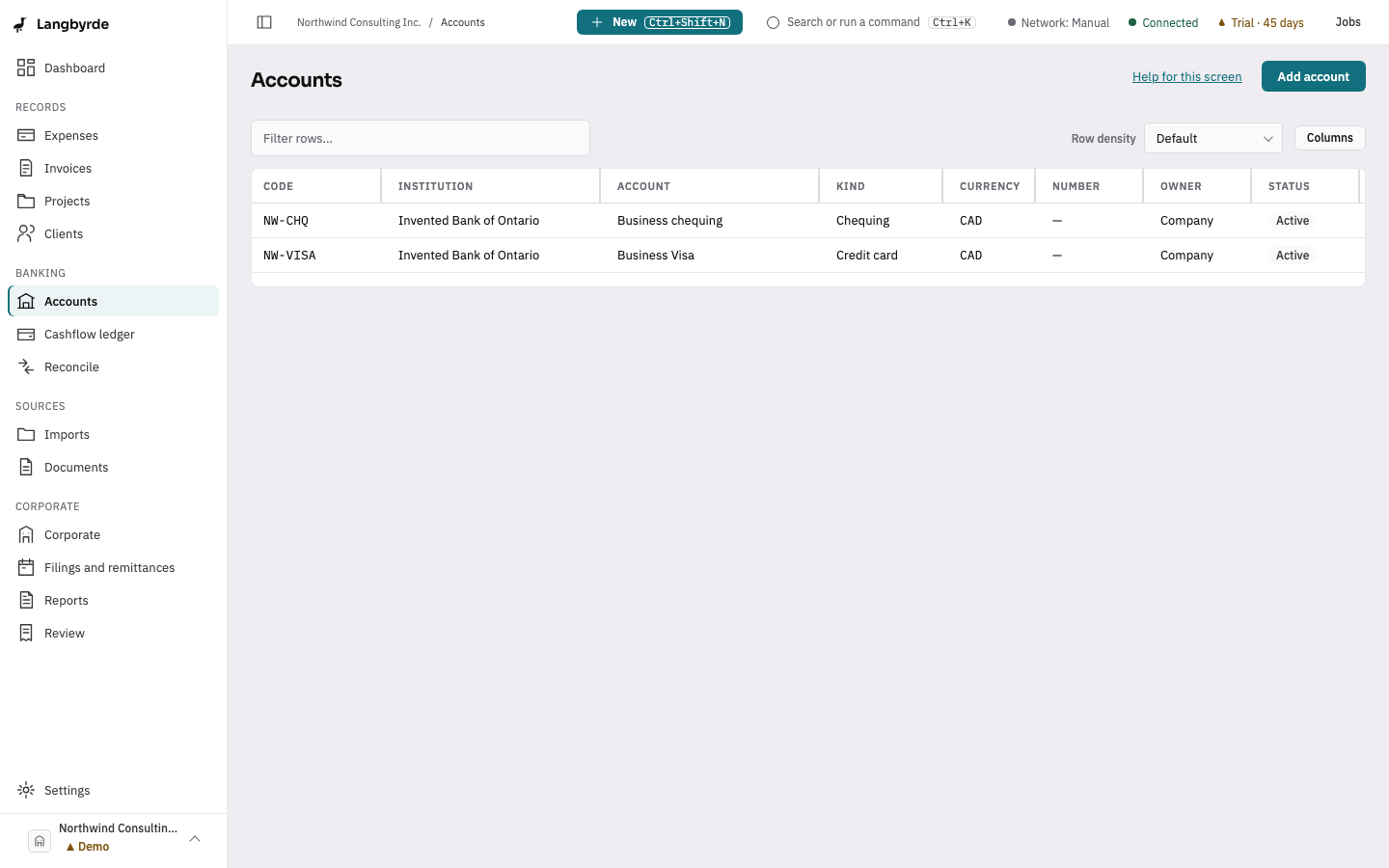Go to Expenses in the sidebar
The width and height of the screenshot is (1389, 868).
114,135
